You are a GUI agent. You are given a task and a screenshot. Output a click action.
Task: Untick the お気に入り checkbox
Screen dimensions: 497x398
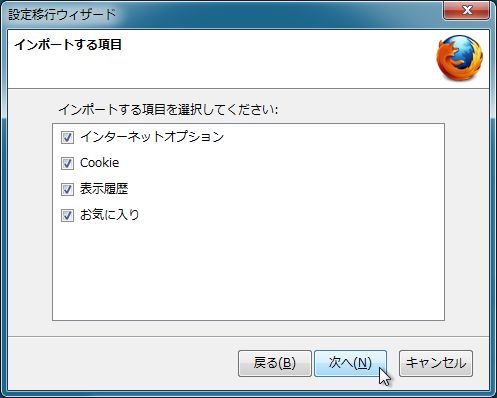67,215
